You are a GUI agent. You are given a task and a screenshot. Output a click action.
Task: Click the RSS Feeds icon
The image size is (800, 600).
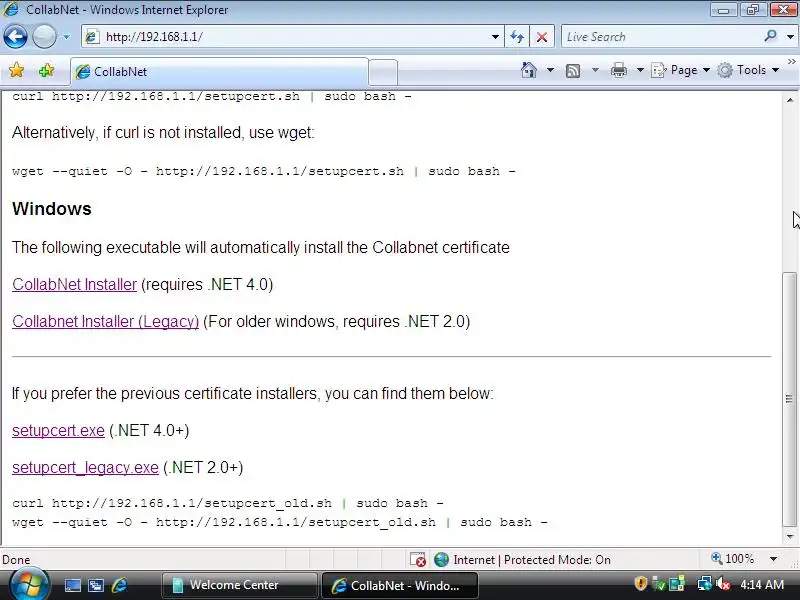tap(573, 70)
